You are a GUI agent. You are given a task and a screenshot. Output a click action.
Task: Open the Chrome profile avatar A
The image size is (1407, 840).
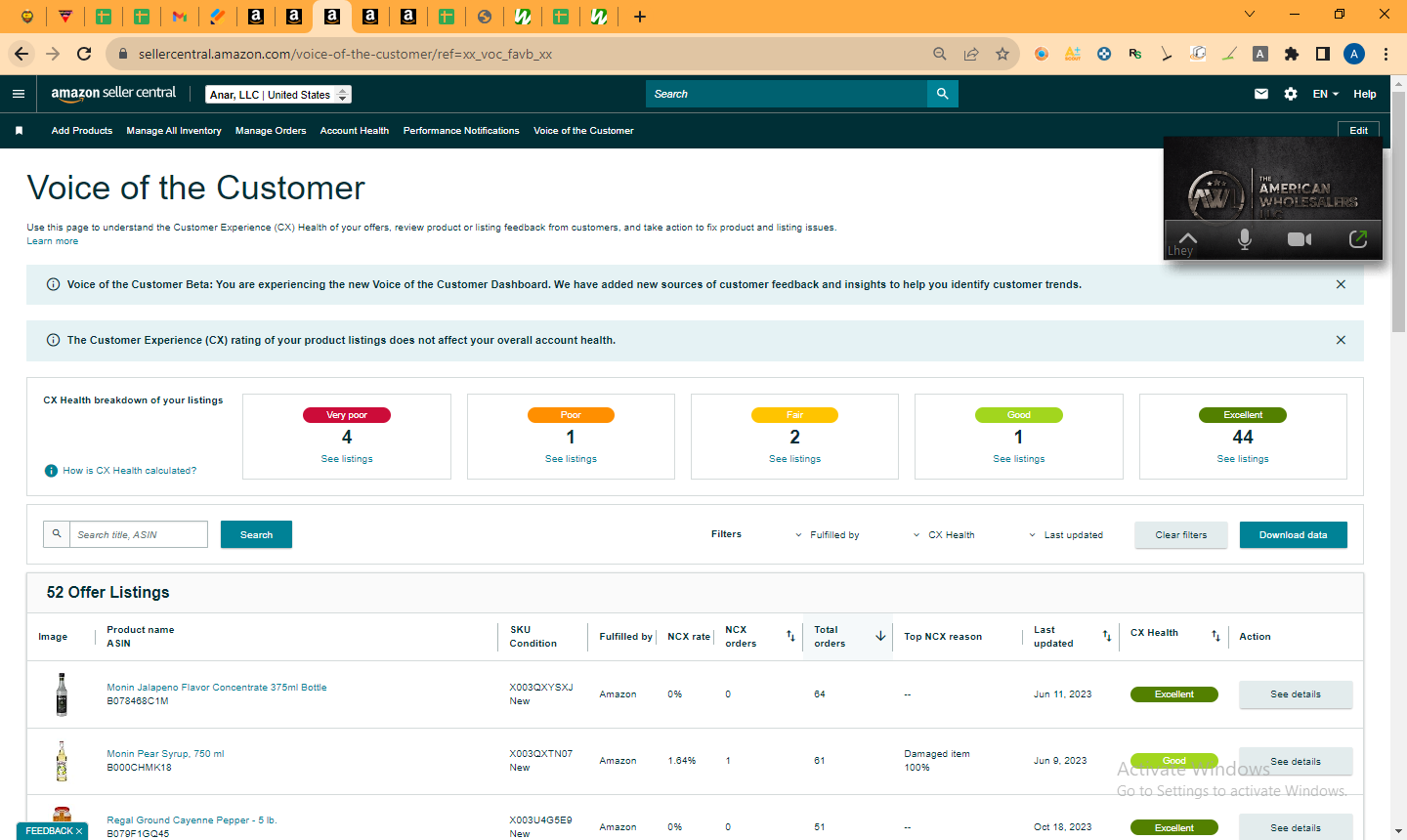pyautogui.click(x=1354, y=54)
